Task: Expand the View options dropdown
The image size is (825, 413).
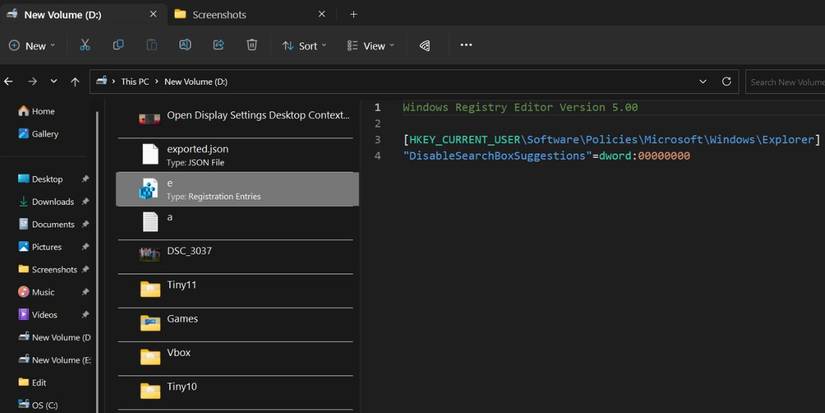Action: pyautogui.click(x=370, y=45)
